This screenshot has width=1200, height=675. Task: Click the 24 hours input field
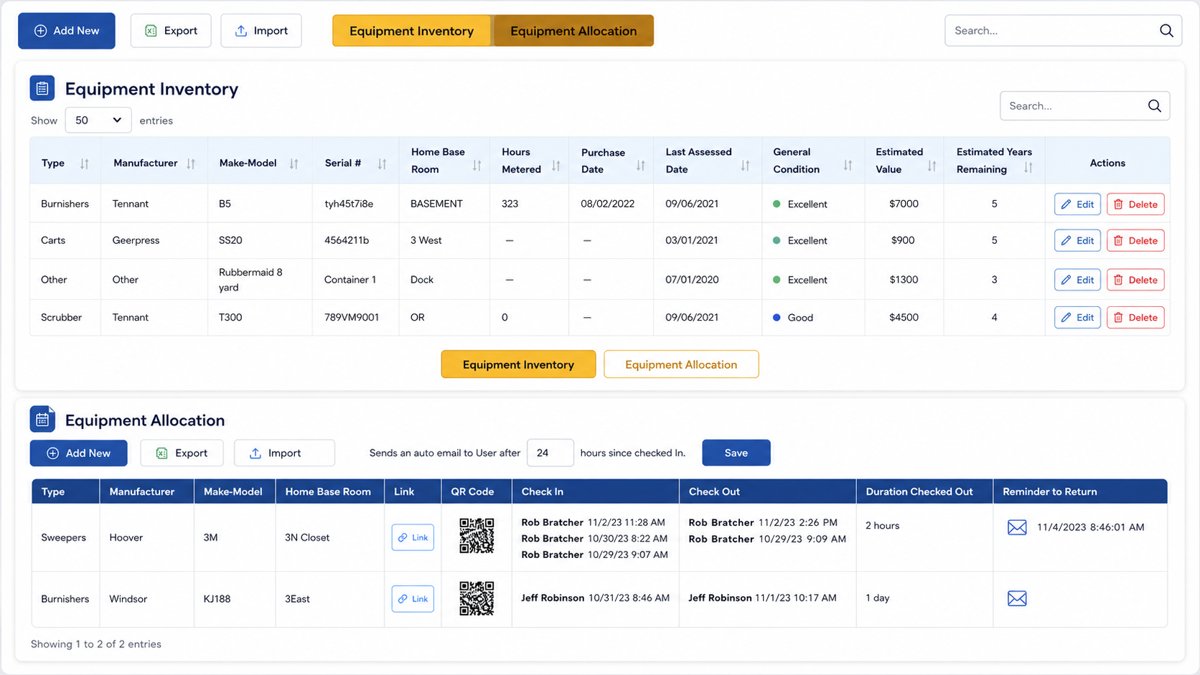click(550, 453)
